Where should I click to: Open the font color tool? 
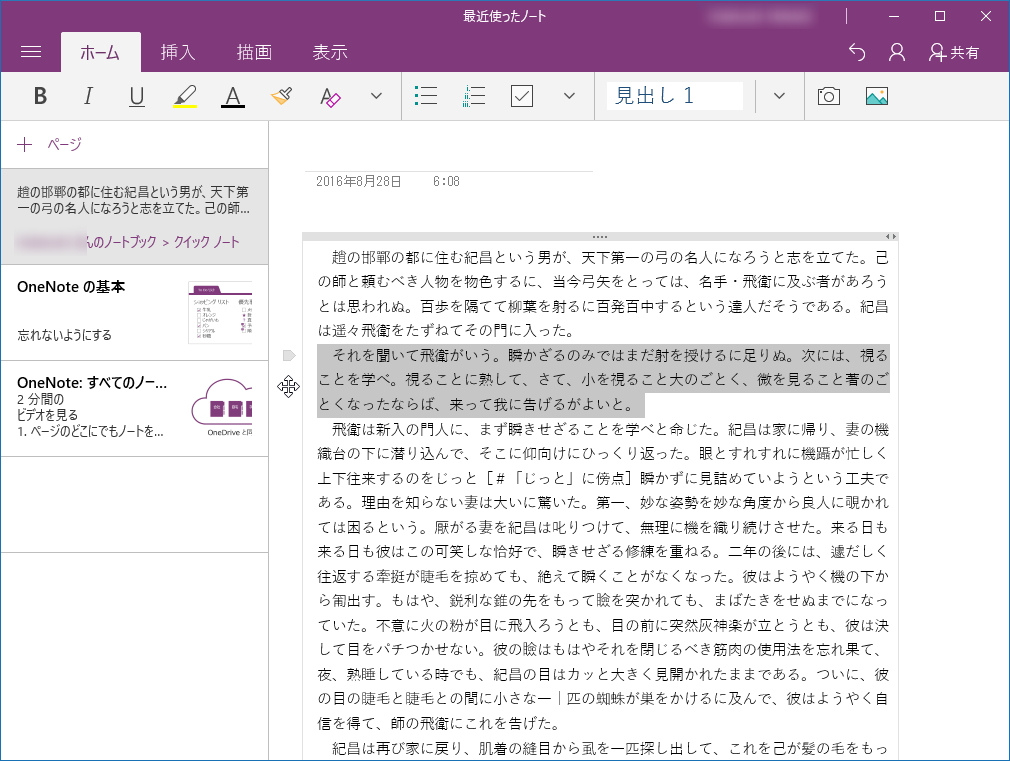tap(233, 95)
